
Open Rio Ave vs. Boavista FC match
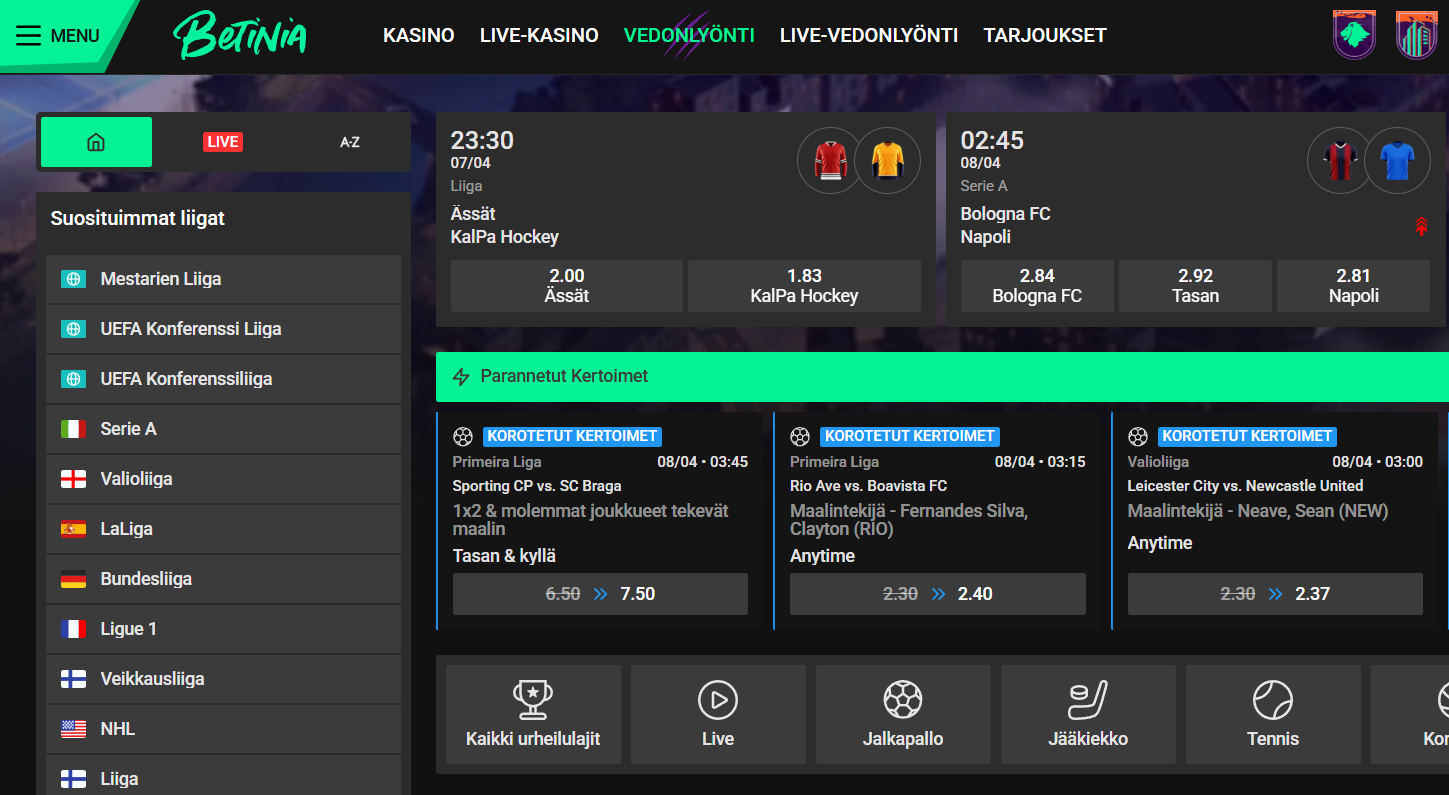[868, 486]
